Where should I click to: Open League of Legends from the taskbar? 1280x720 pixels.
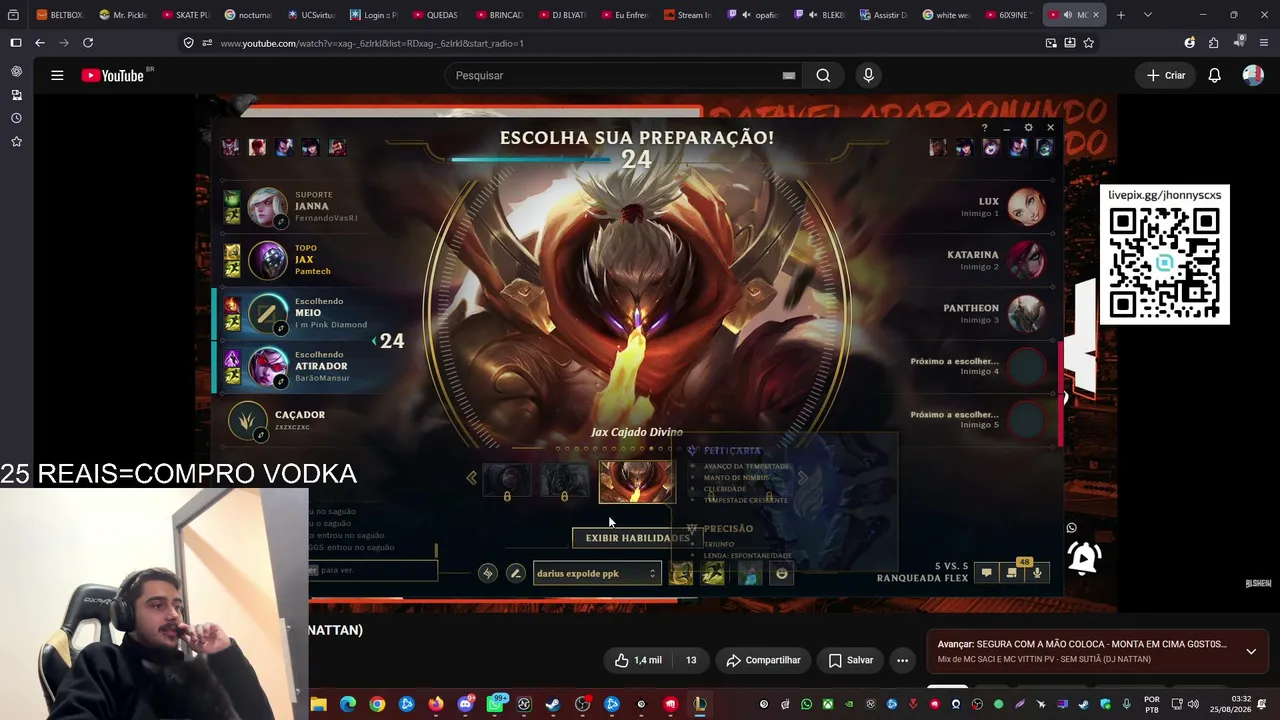700,704
